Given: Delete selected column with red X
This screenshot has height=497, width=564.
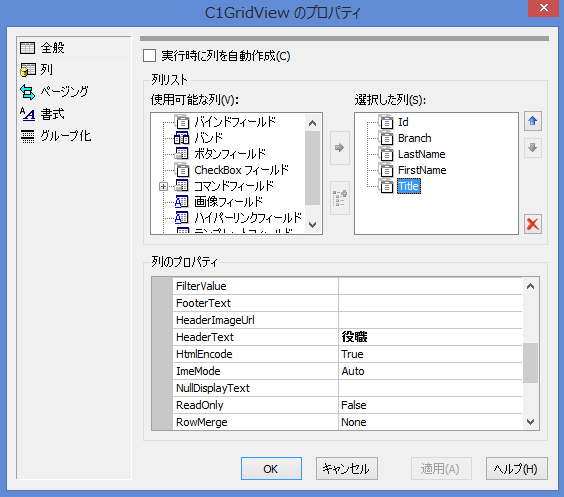Looking at the screenshot, I should click(533, 224).
